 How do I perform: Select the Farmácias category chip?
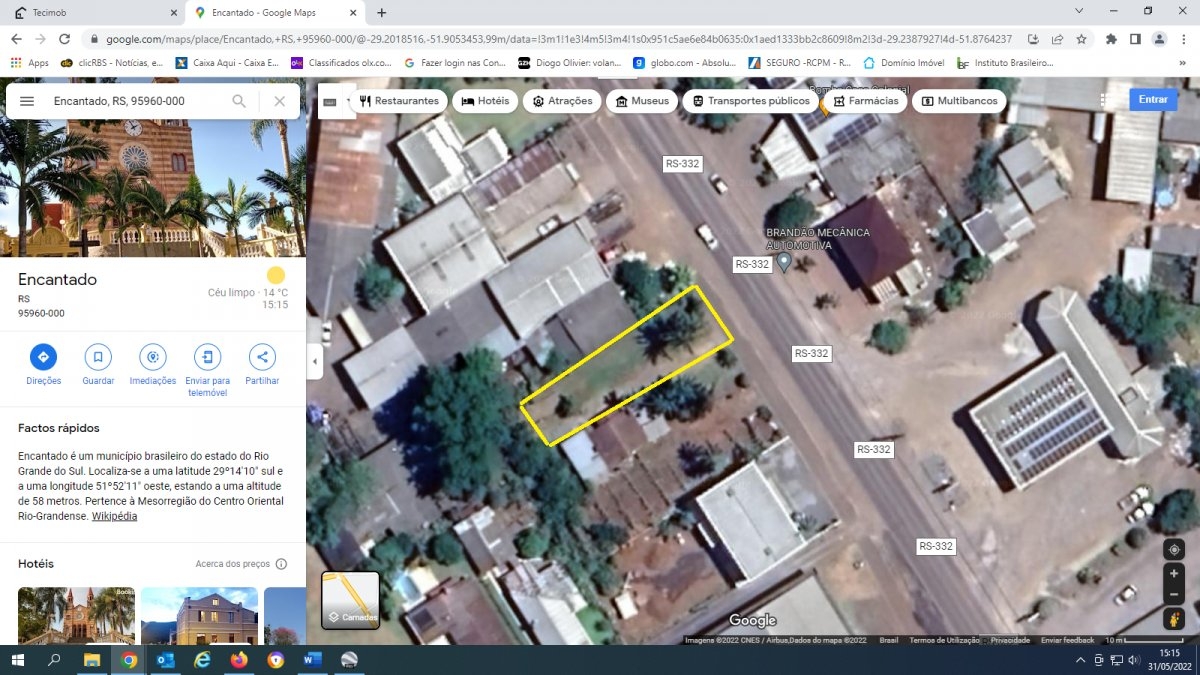[x=865, y=101]
